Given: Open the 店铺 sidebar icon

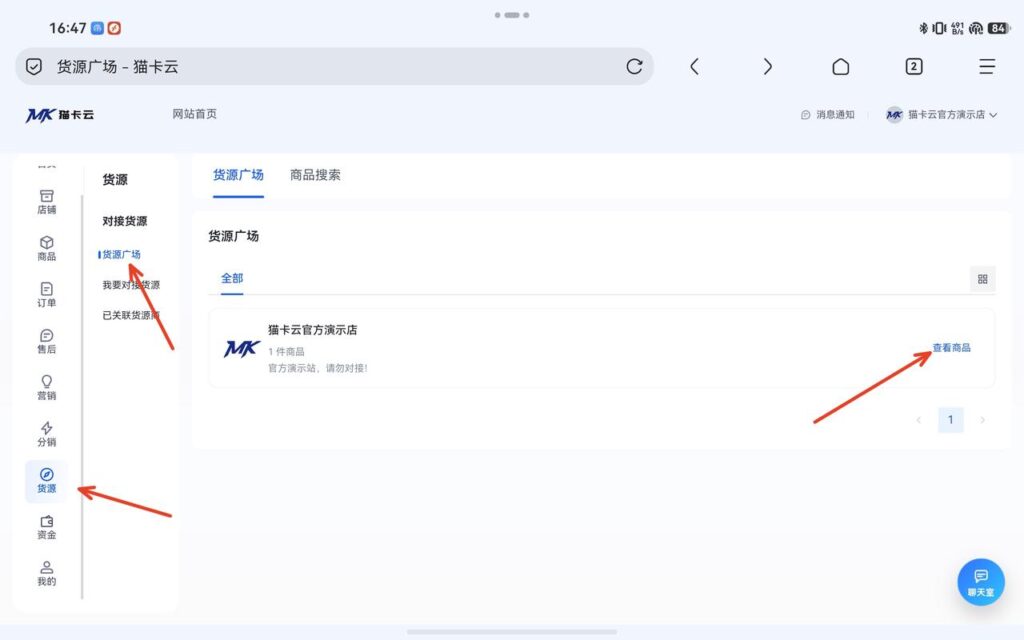Looking at the screenshot, I should (46, 202).
